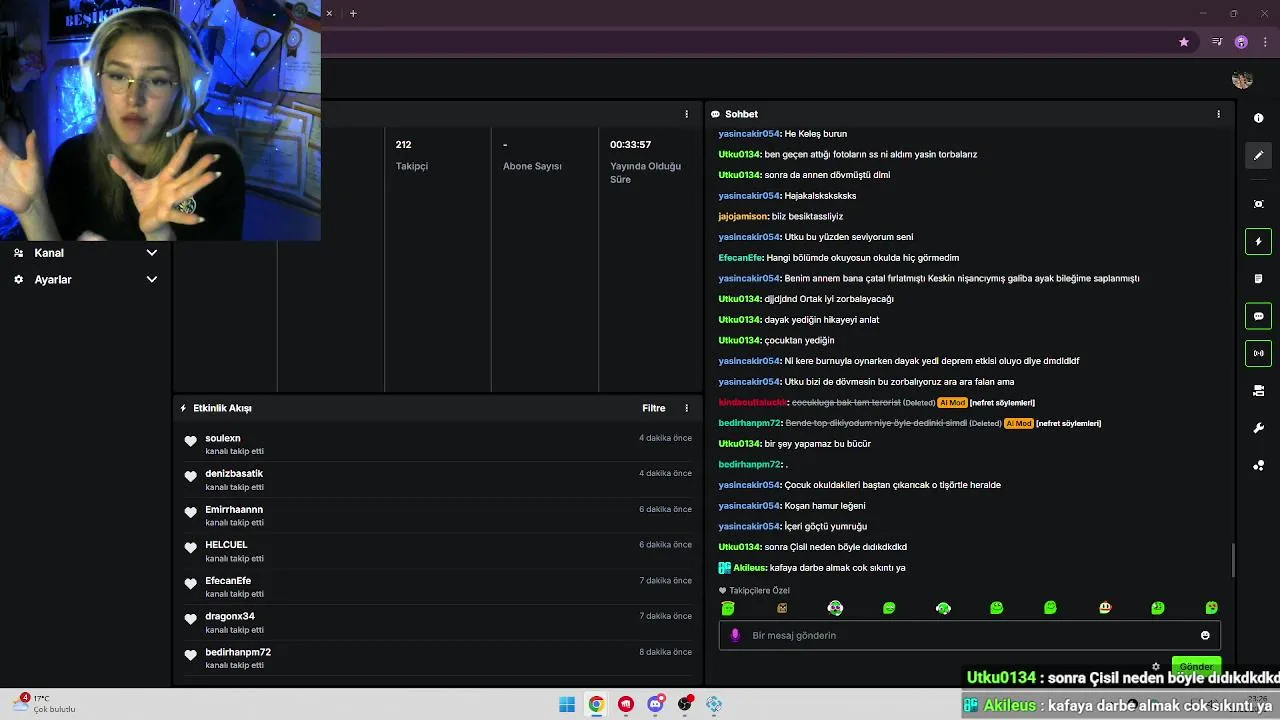The width and height of the screenshot is (1280, 720).
Task: Click the chat message input field
Action: coord(969,635)
